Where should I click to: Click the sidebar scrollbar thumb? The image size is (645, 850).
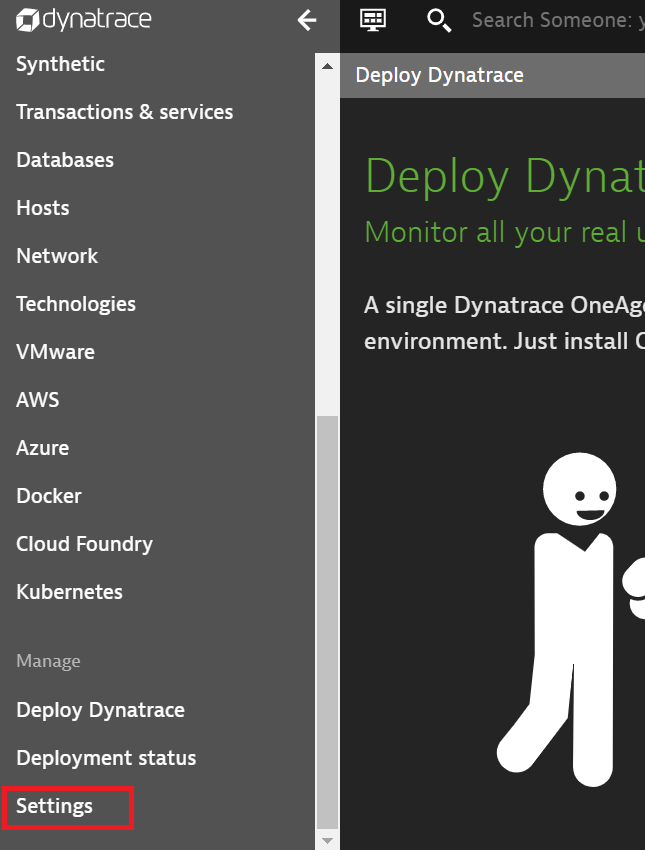327,623
